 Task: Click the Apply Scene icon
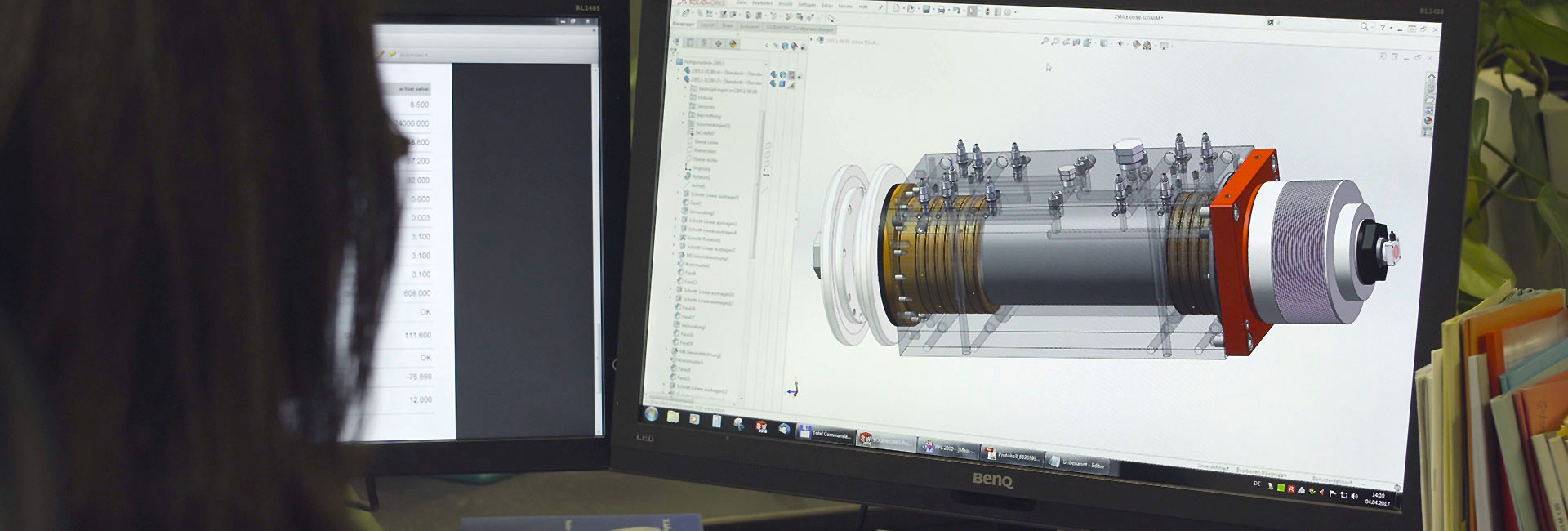pos(1147,45)
